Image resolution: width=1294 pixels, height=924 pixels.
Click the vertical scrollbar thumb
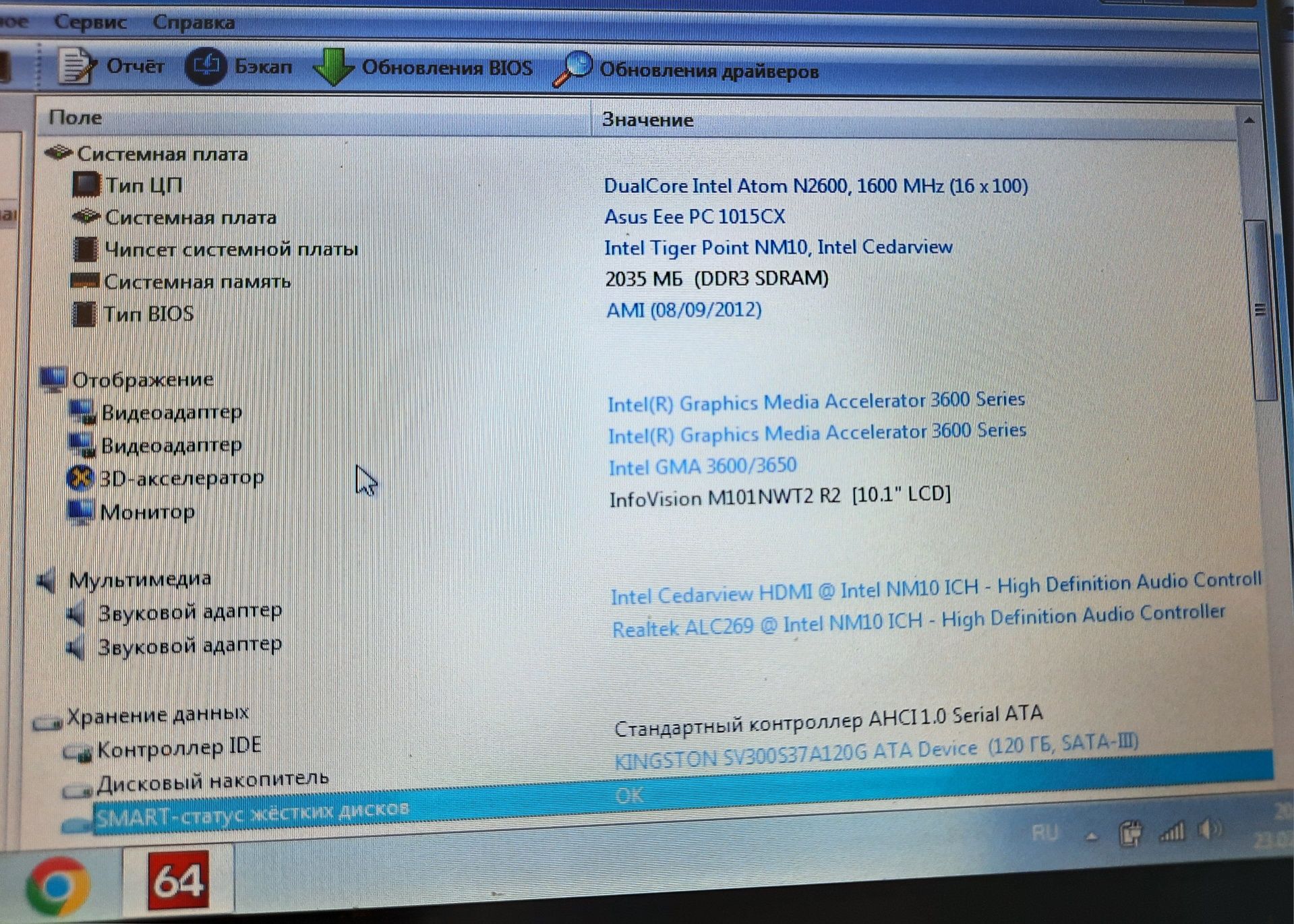[1261, 310]
